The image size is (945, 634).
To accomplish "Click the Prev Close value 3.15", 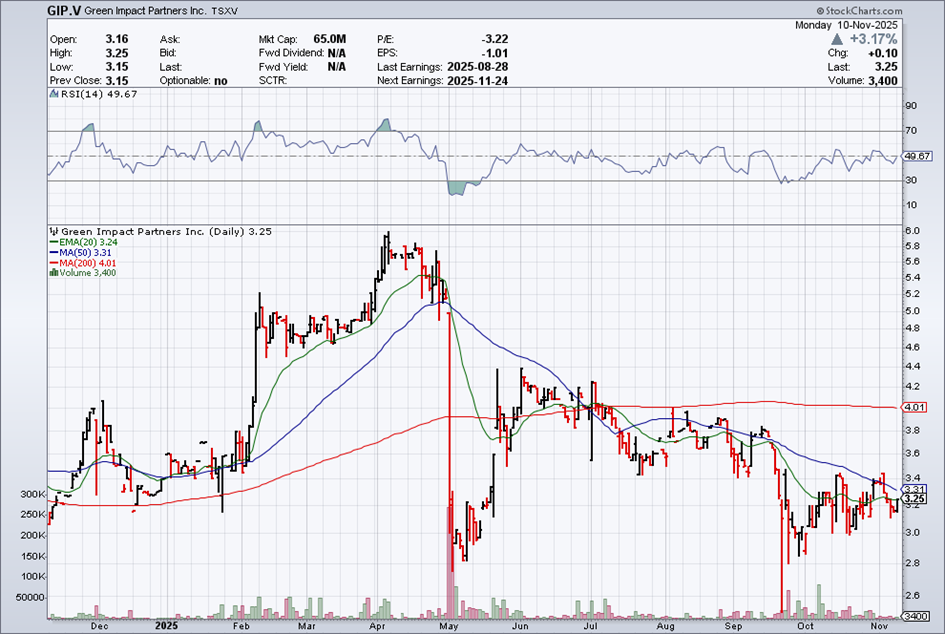I will 117,81.
